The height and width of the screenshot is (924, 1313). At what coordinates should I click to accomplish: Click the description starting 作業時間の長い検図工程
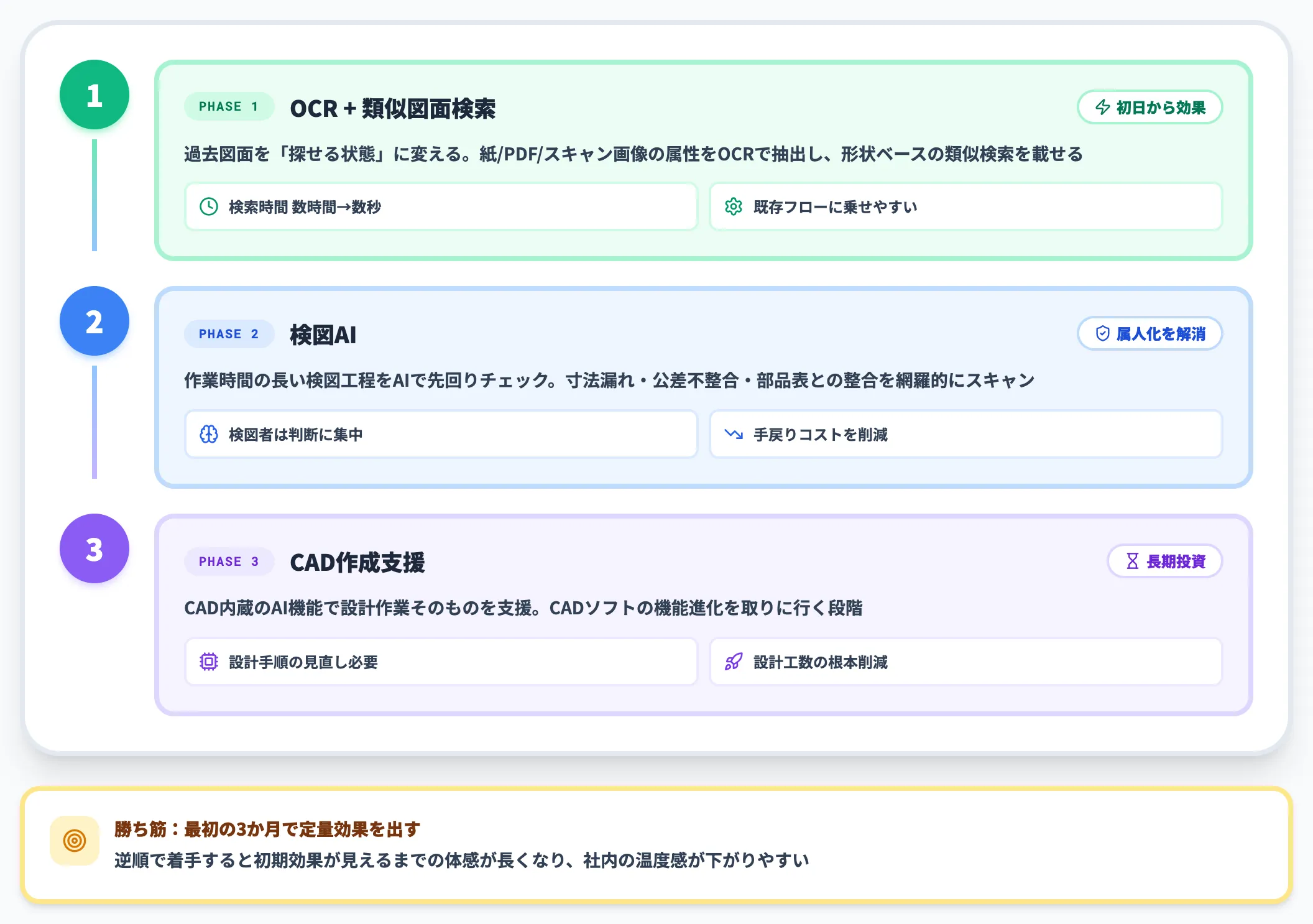click(x=609, y=380)
